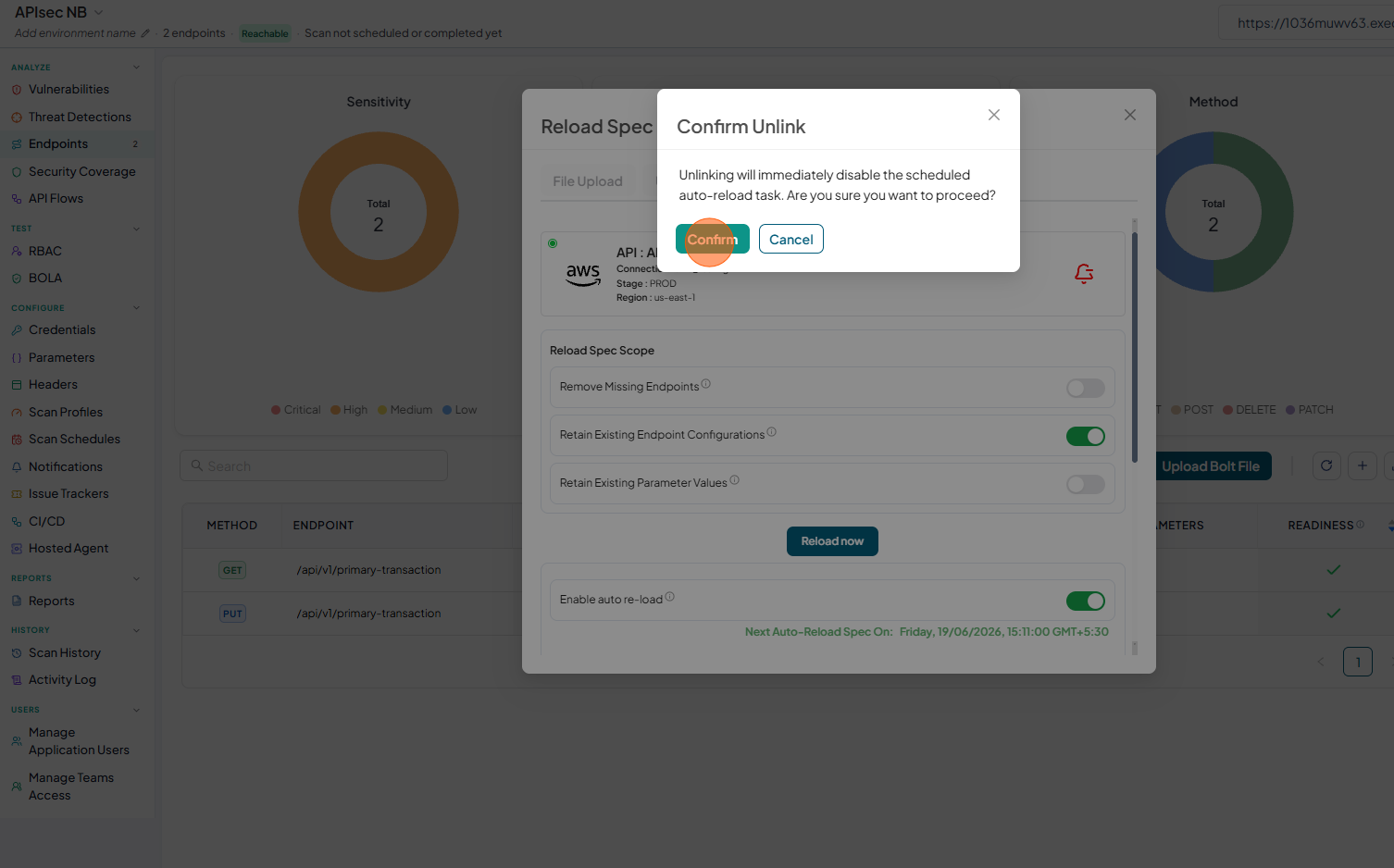Collapse the Configure sidebar section
The height and width of the screenshot is (868, 1394).
(136, 307)
